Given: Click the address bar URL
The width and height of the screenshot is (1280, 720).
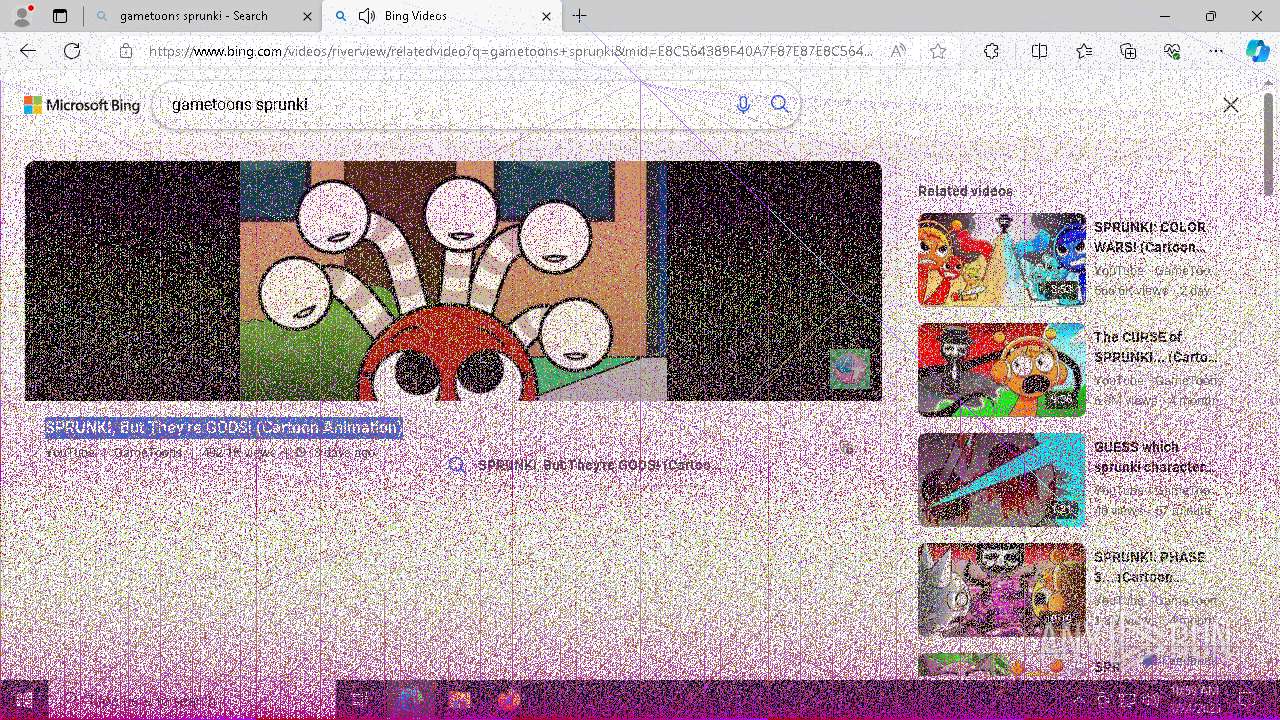Looking at the screenshot, I should click(511, 51).
